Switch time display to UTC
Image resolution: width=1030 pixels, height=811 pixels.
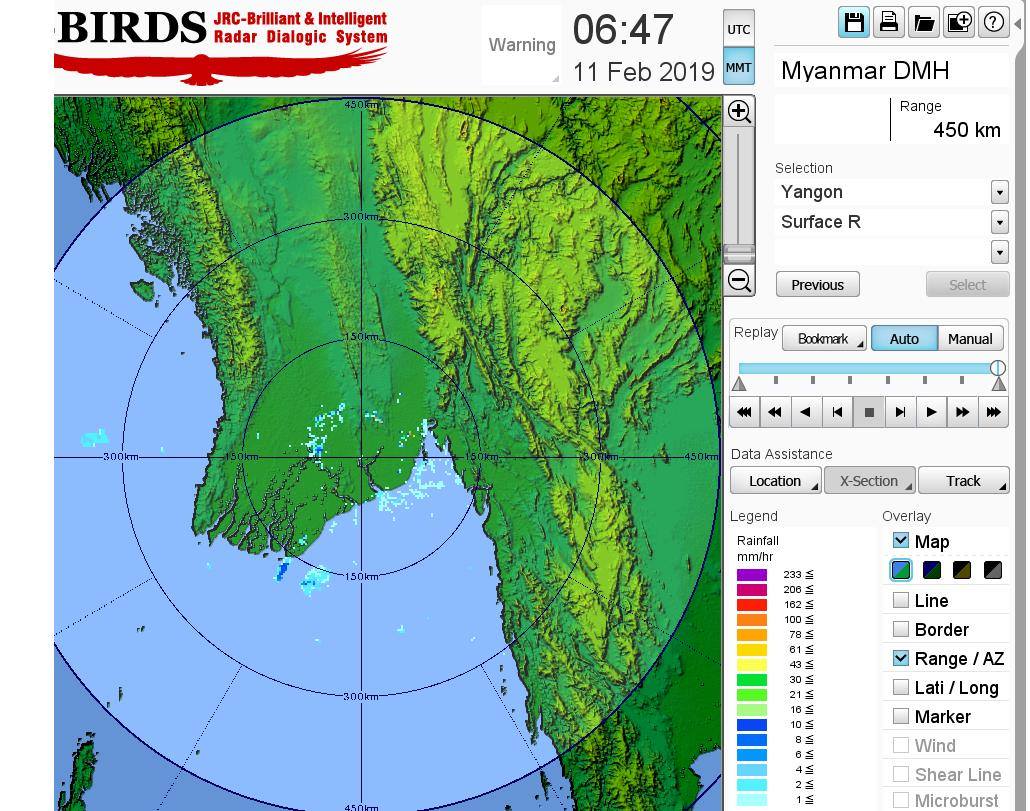coord(738,29)
